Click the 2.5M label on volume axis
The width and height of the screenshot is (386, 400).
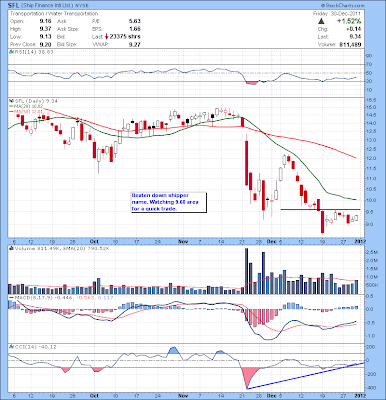pos(371,252)
